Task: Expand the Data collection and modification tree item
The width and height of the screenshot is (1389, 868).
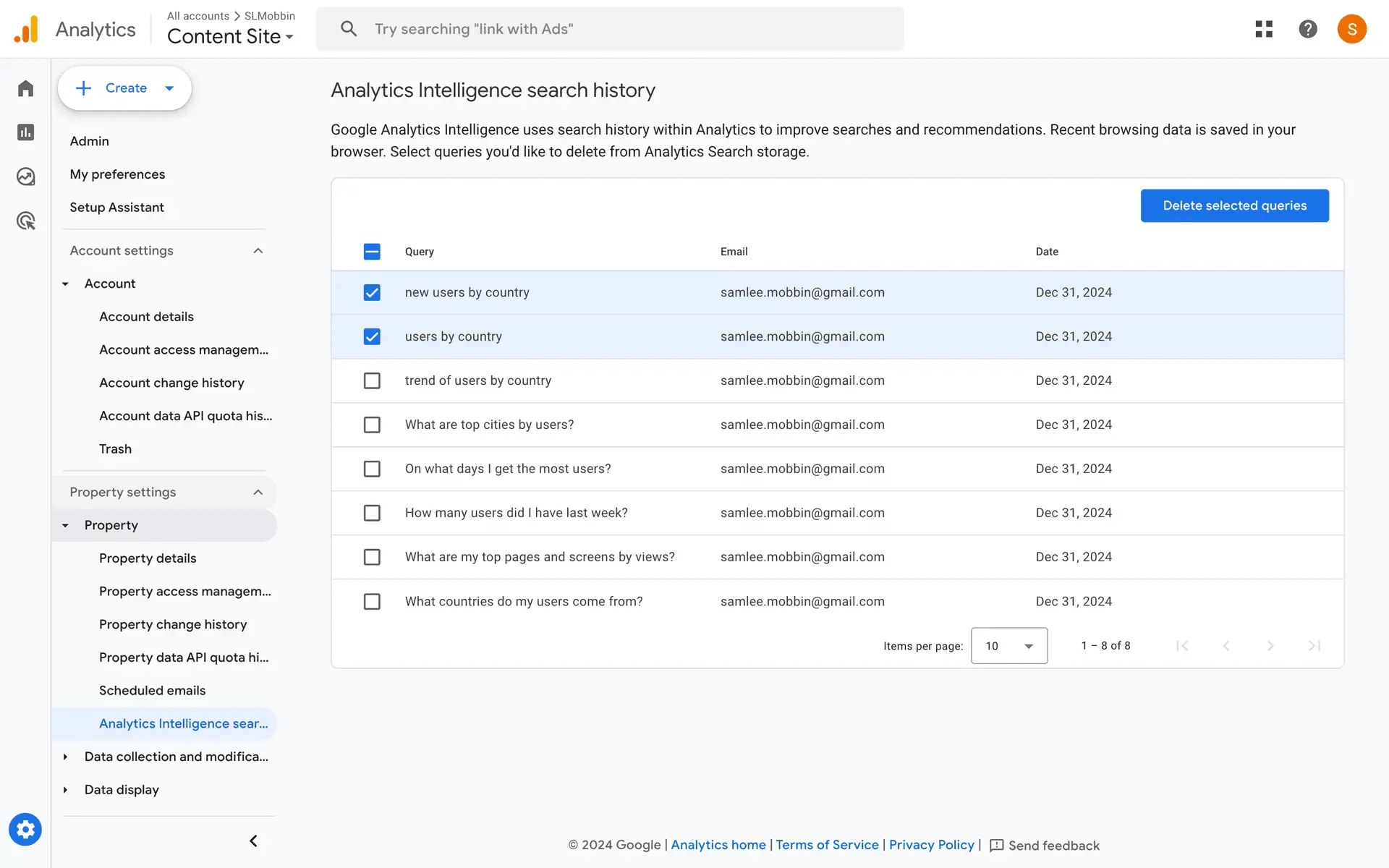Action: (66, 757)
